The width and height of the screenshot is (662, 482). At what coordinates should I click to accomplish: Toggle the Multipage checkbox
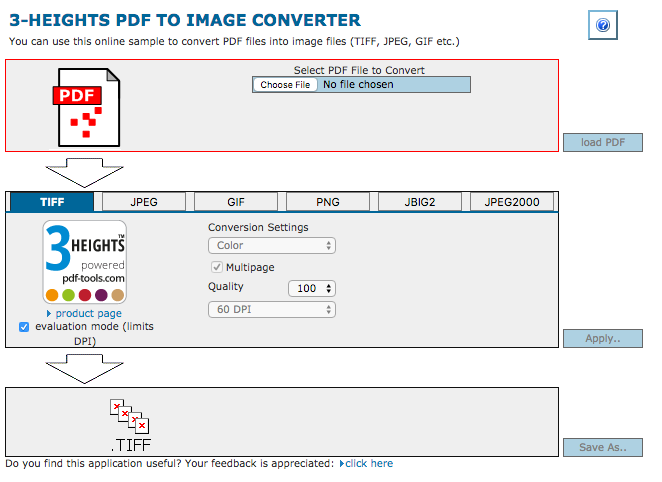point(217,267)
